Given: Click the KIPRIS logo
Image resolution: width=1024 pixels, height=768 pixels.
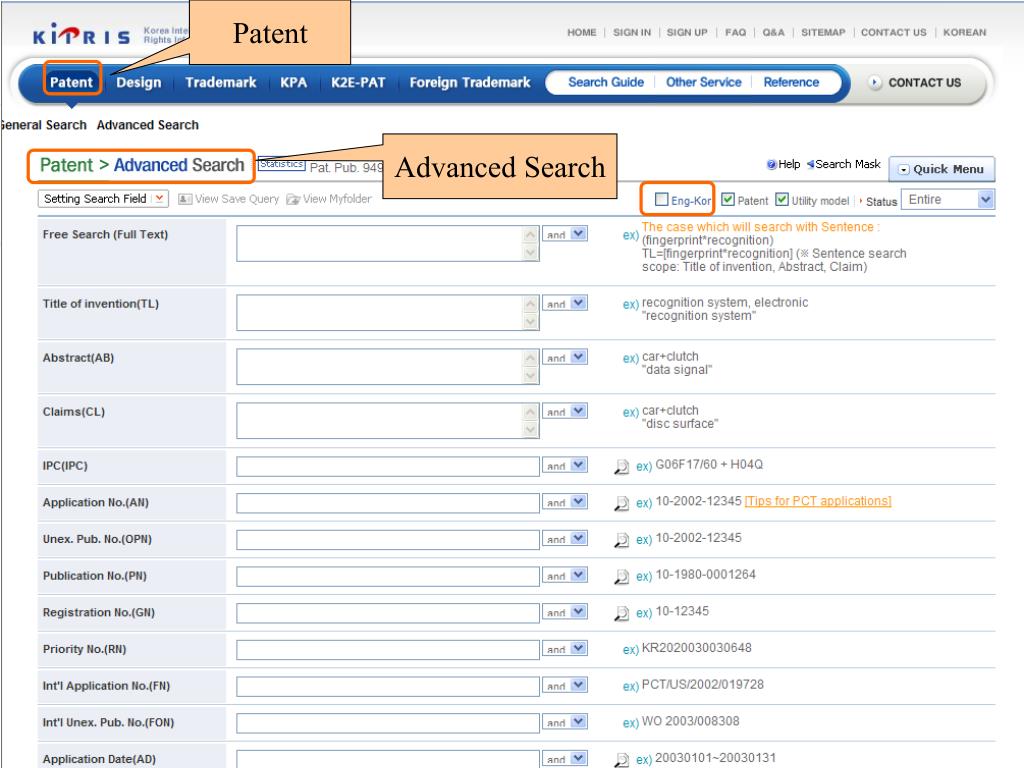Looking at the screenshot, I should pos(82,35).
